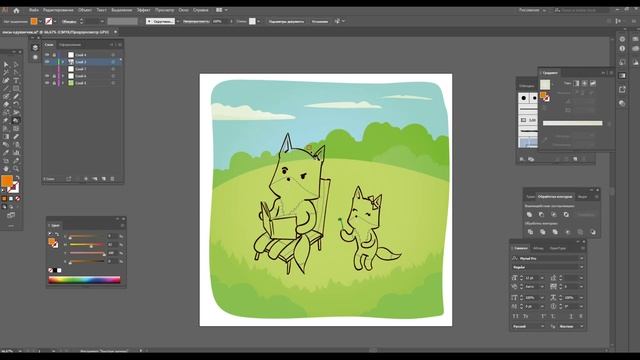Choose Linear gradient type button
Viewport: 640px width, 360px height.
tap(576, 83)
